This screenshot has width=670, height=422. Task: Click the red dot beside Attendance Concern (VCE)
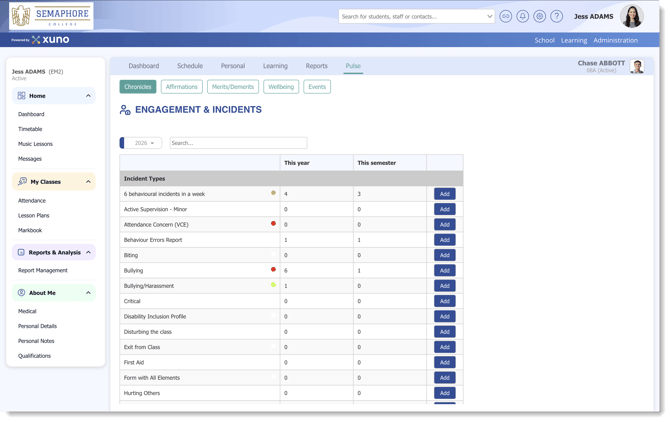tap(273, 223)
